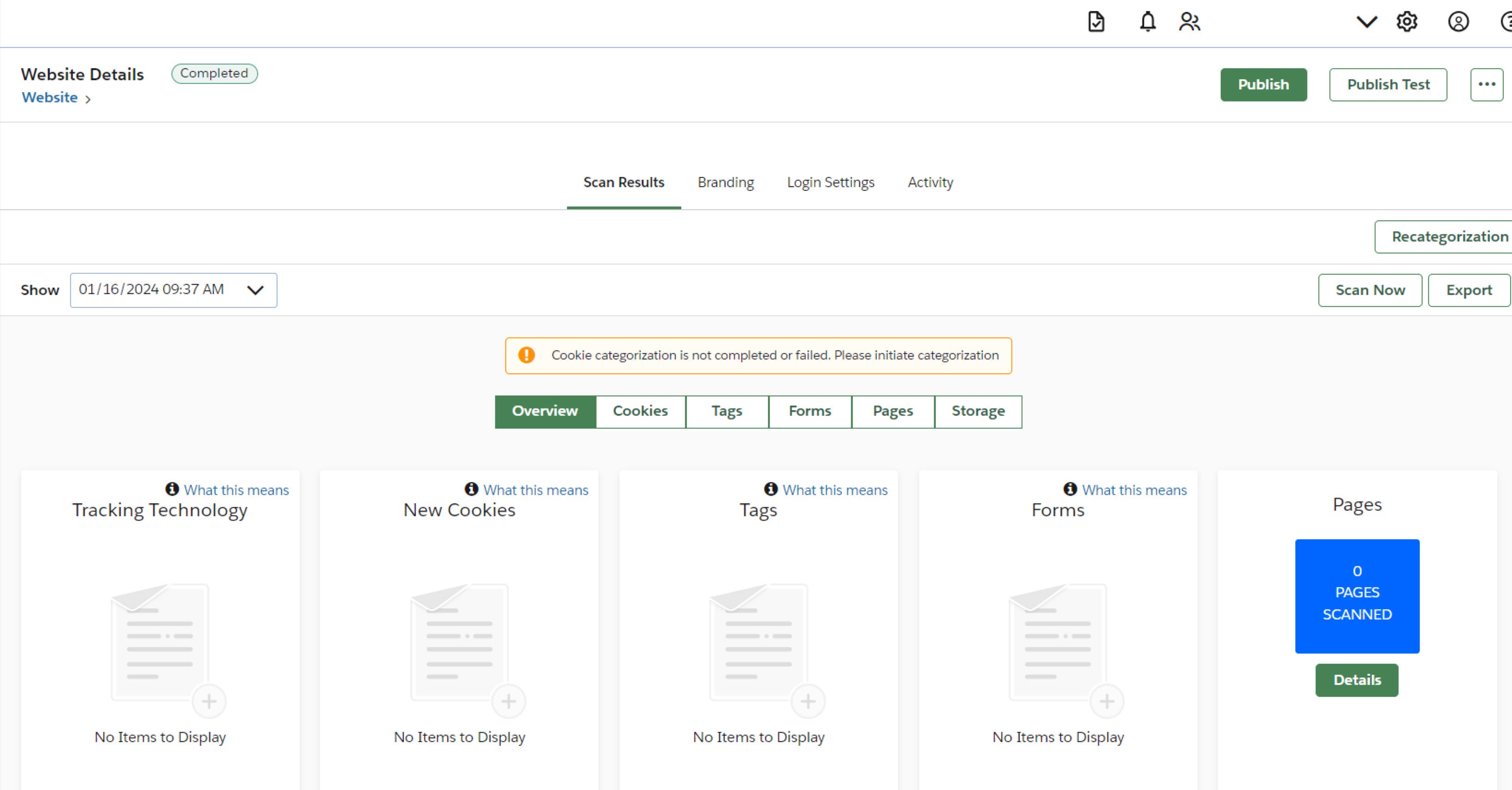Open the notifications bell icon
The height and width of the screenshot is (790, 1512).
(1147, 22)
